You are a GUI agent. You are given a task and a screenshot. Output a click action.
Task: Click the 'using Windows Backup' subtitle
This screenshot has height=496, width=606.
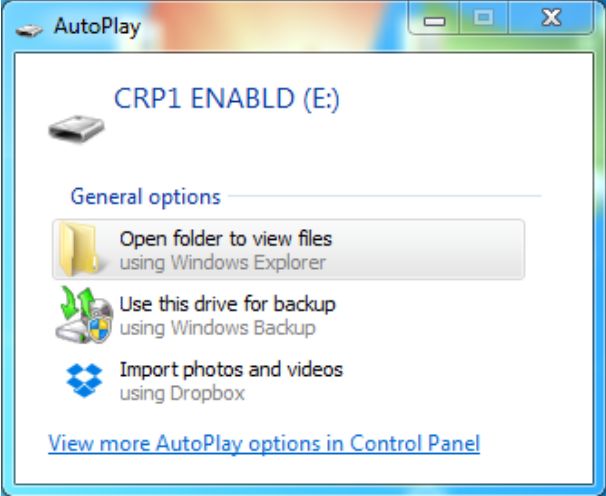218,328
